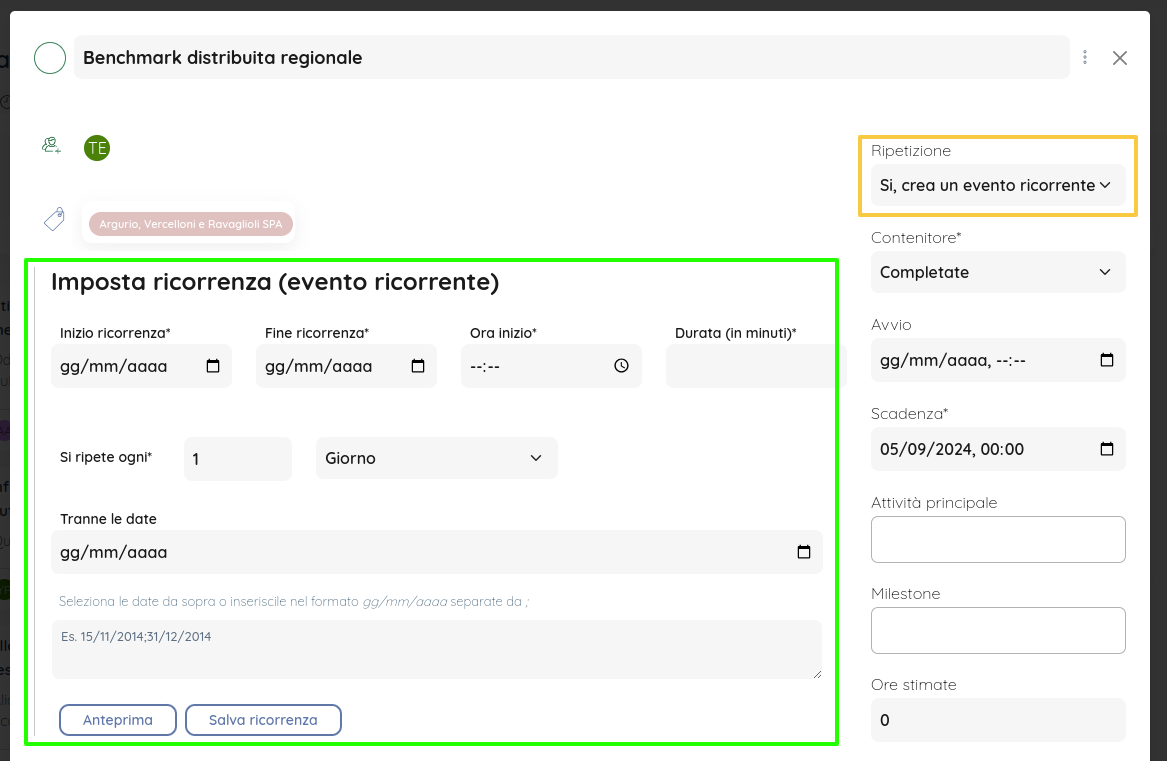
Task: Open the Contenitore dropdown showing Completate
Action: pos(997,272)
